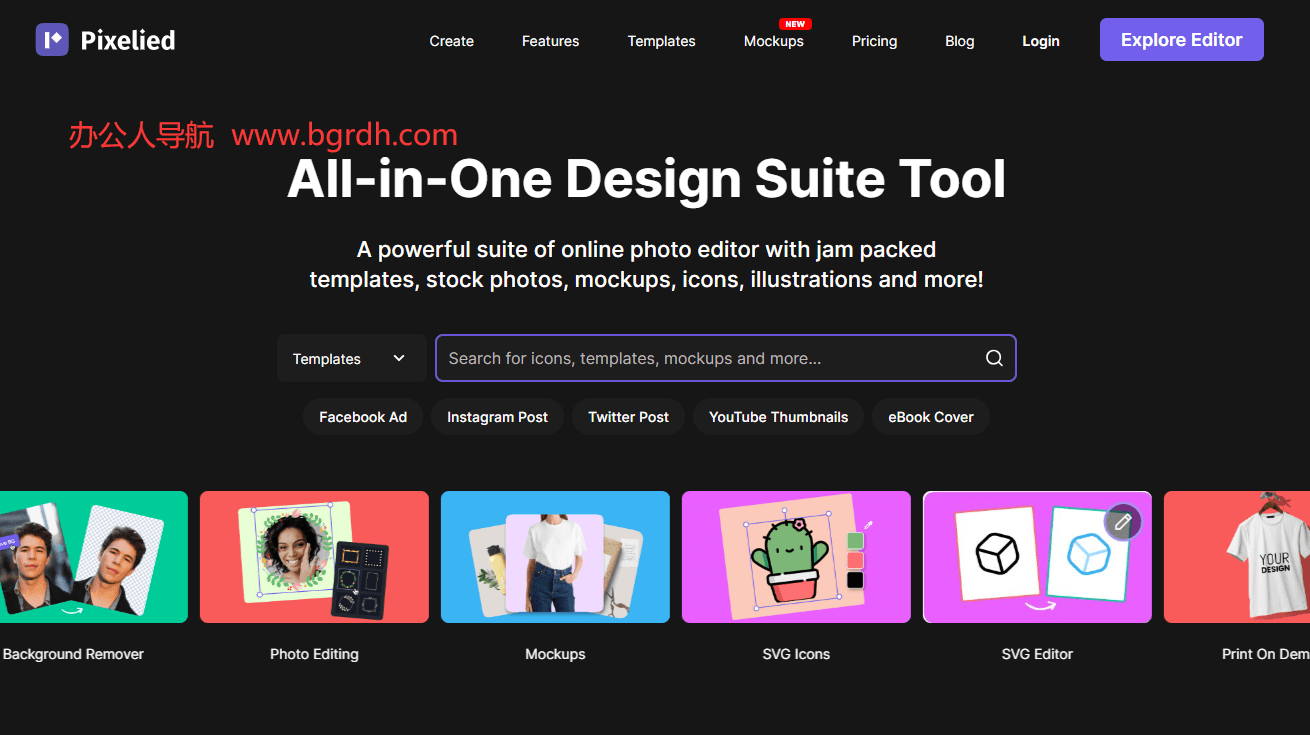Open Mockups page from navigation bar

tap(773, 41)
